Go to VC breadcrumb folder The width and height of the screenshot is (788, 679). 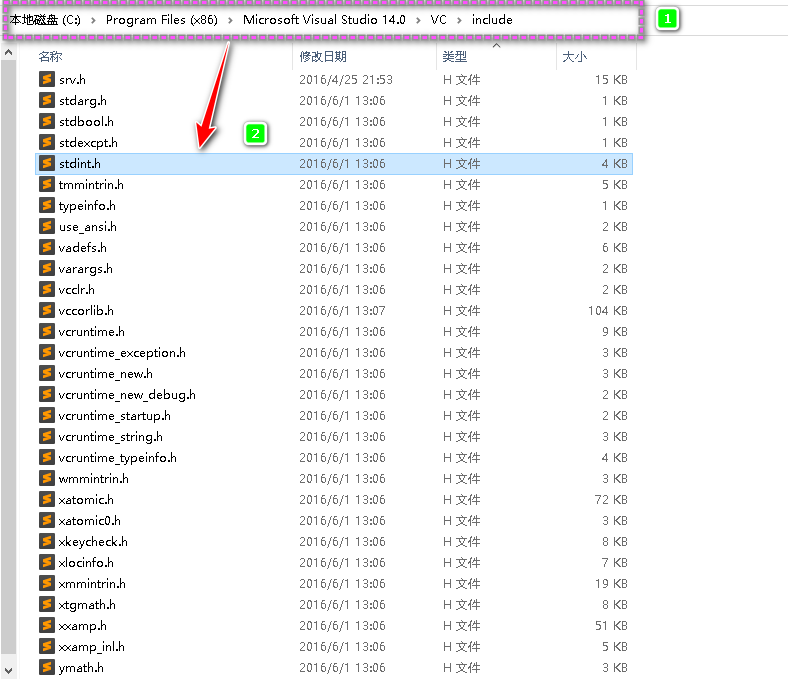tap(438, 20)
